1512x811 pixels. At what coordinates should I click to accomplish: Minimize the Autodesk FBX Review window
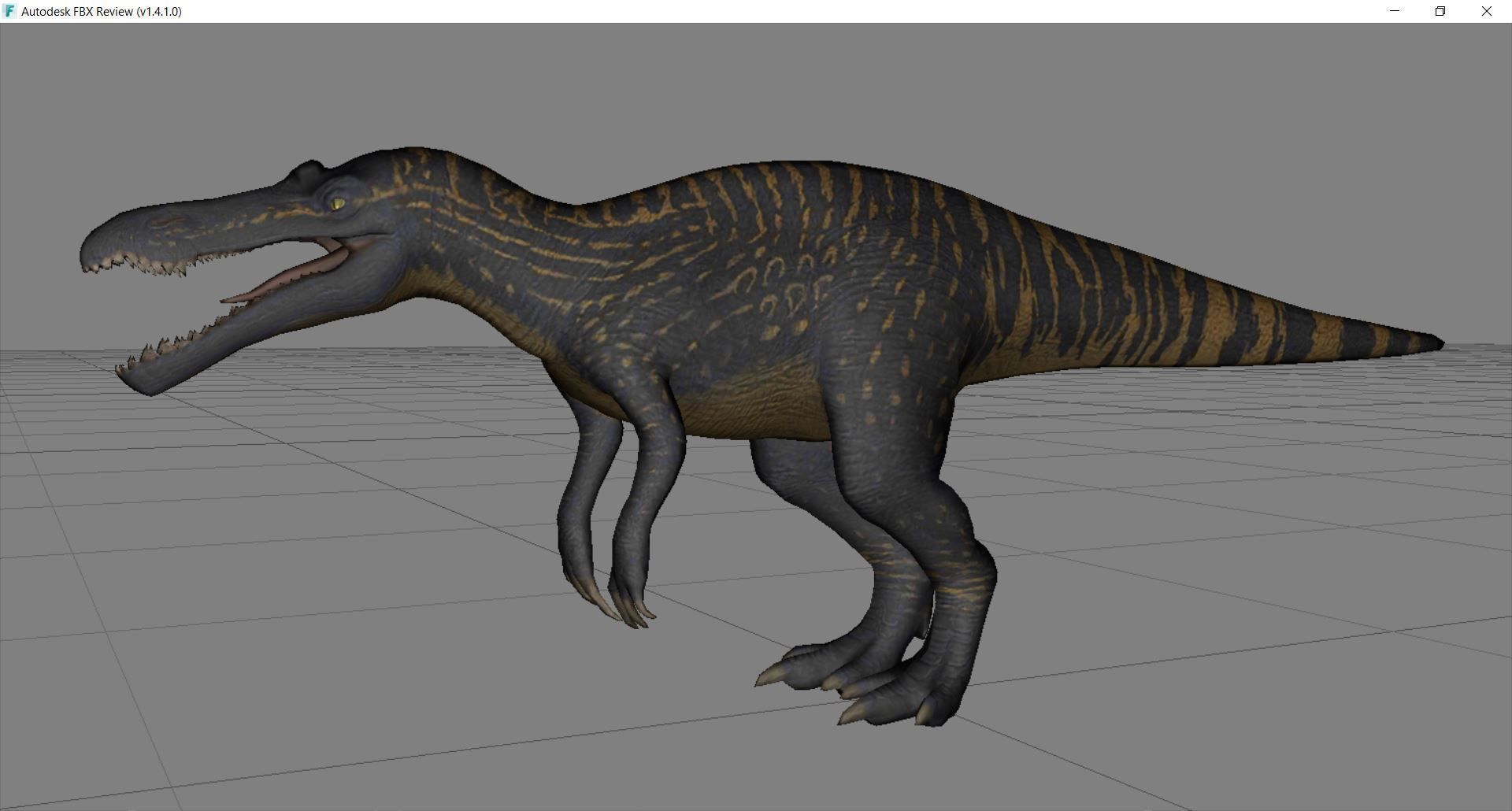click(1395, 11)
